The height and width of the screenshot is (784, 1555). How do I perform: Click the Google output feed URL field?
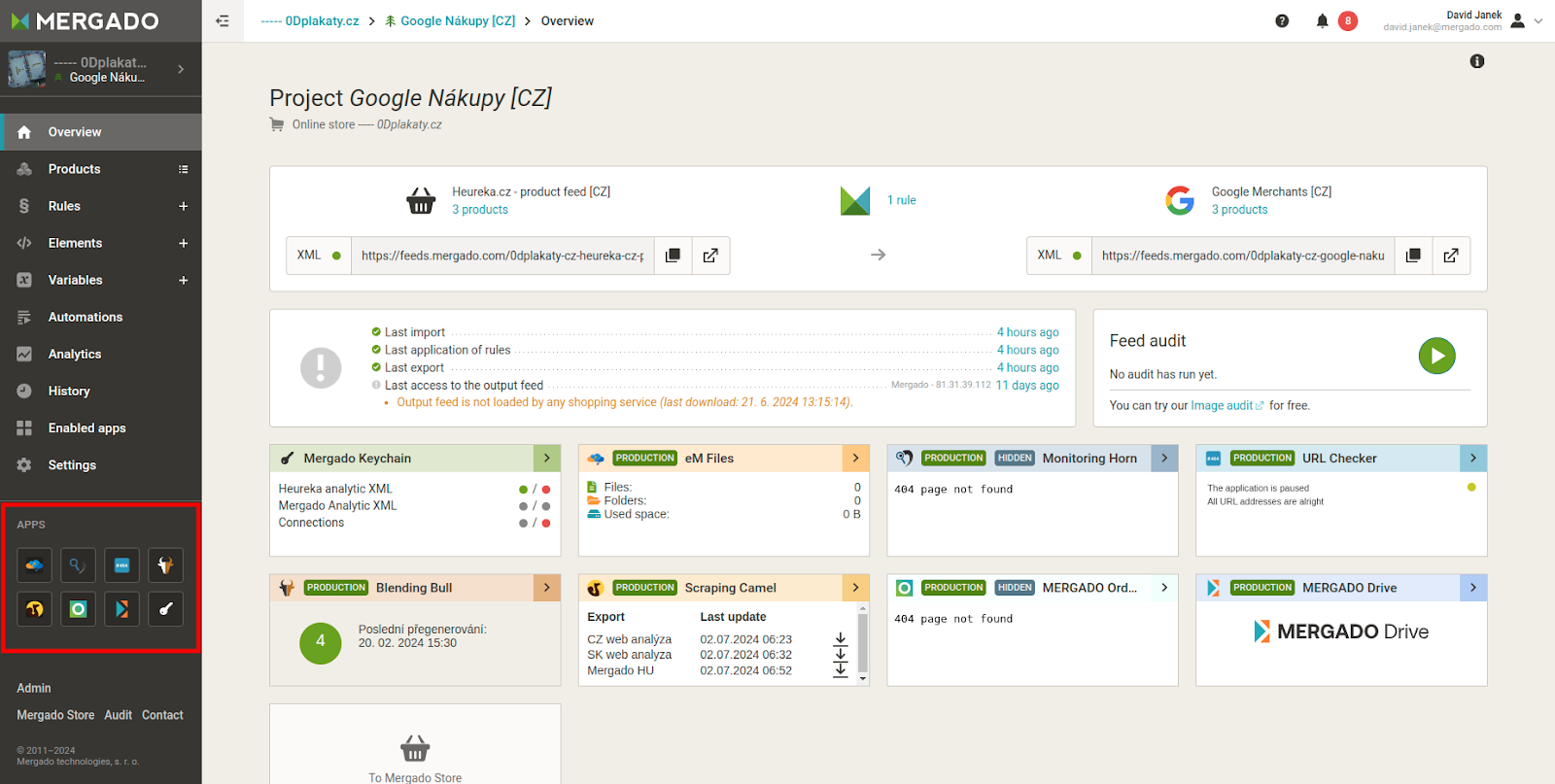[1243, 256]
